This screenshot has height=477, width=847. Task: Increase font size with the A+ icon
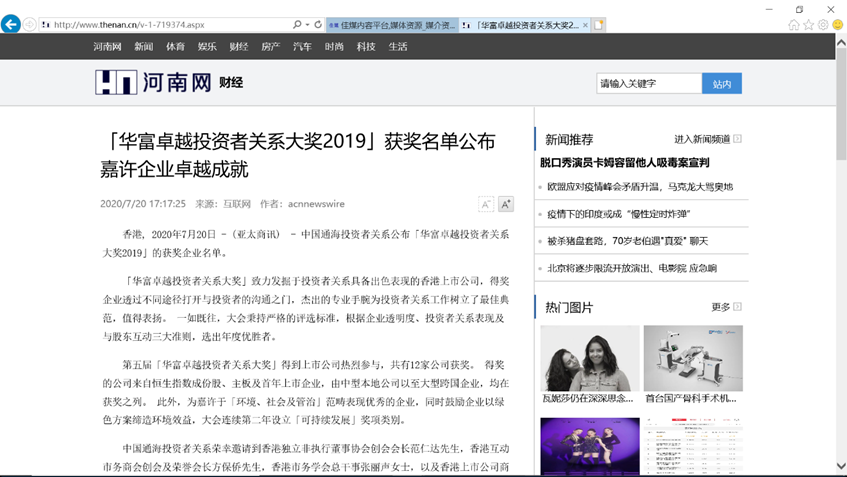(506, 204)
